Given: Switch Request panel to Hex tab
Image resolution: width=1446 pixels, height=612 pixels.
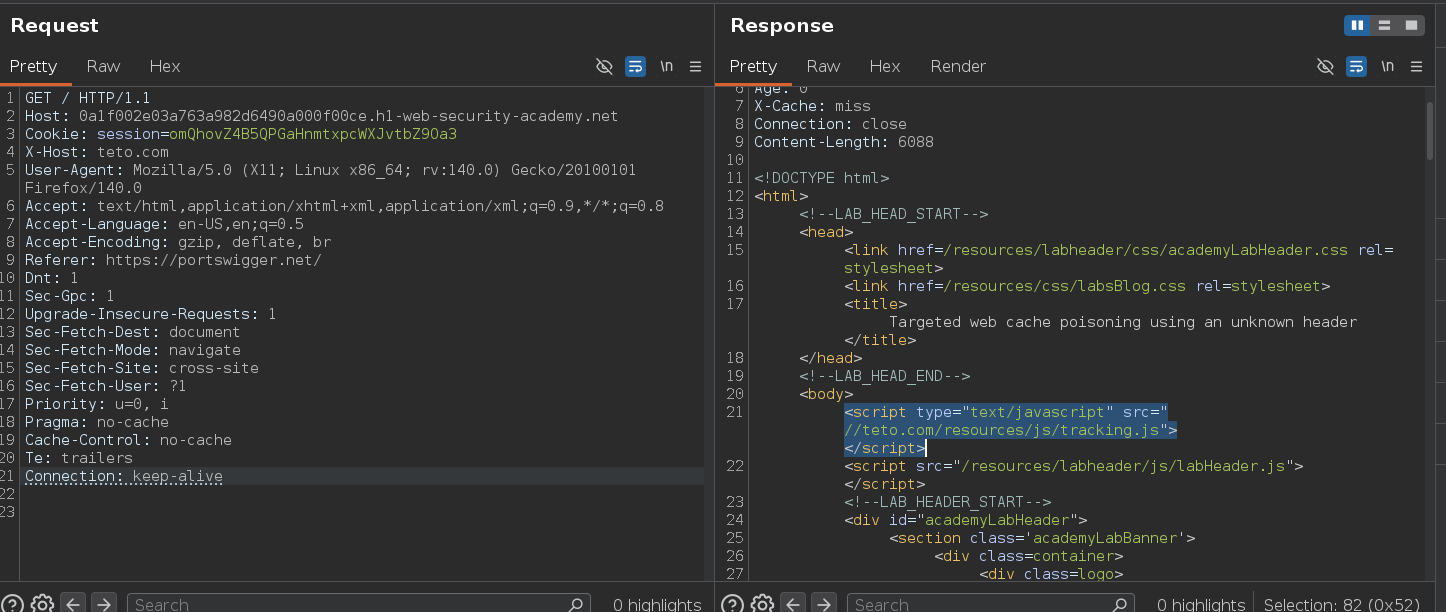Looking at the screenshot, I should [x=165, y=66].
